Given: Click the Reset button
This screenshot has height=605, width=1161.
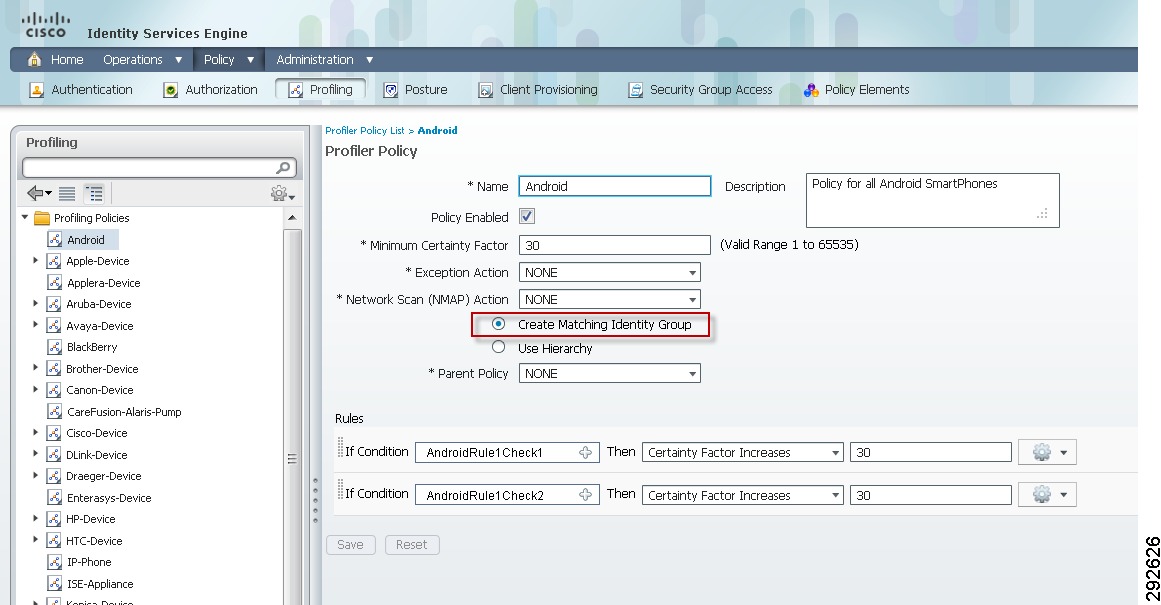Looking at the screenshot, I should [412, 545].
